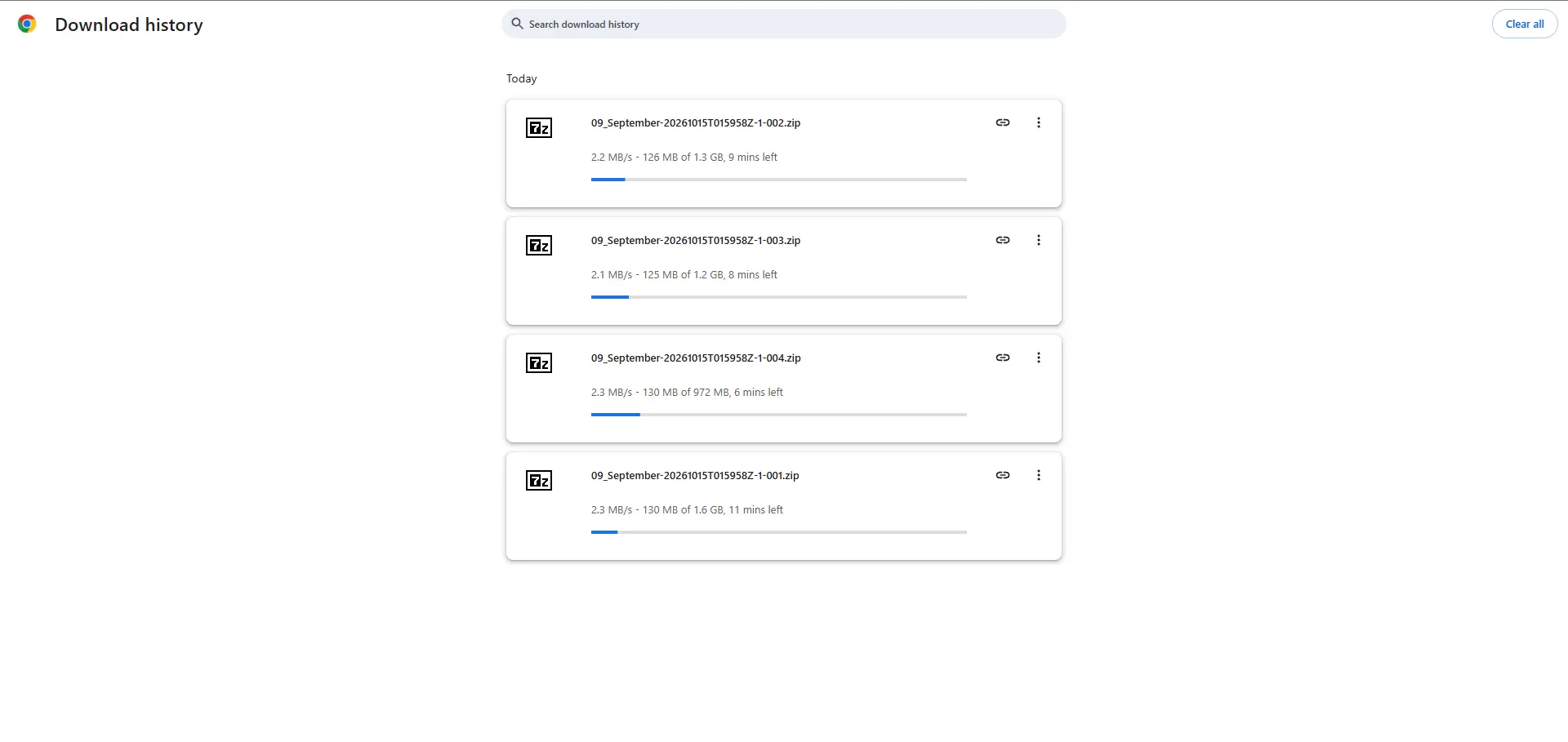Open more actions menu for 1-002.zip

coord(1039,122)
